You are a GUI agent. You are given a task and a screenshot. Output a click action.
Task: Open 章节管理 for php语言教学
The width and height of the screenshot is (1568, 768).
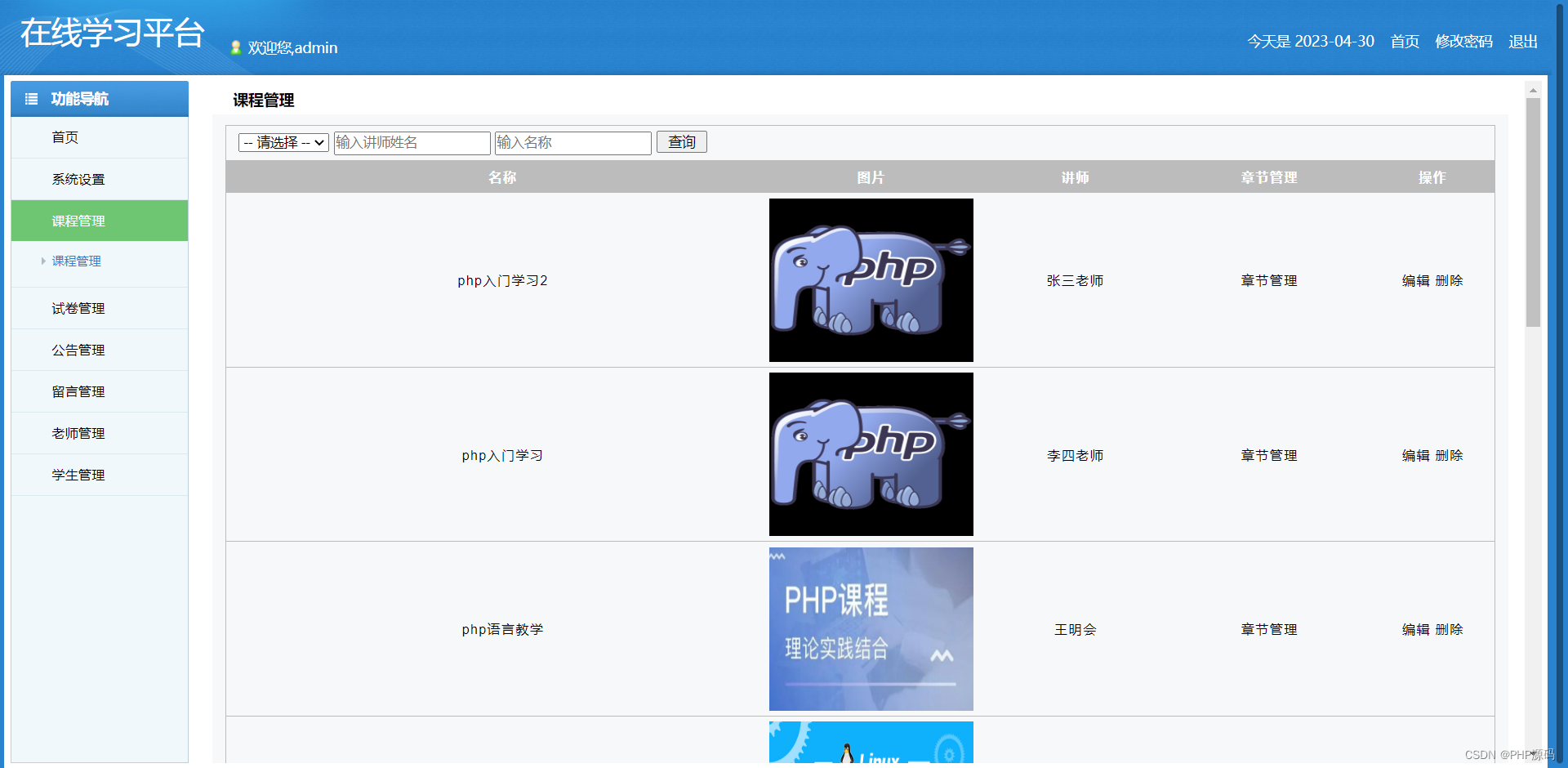(x=1269, y=629)
